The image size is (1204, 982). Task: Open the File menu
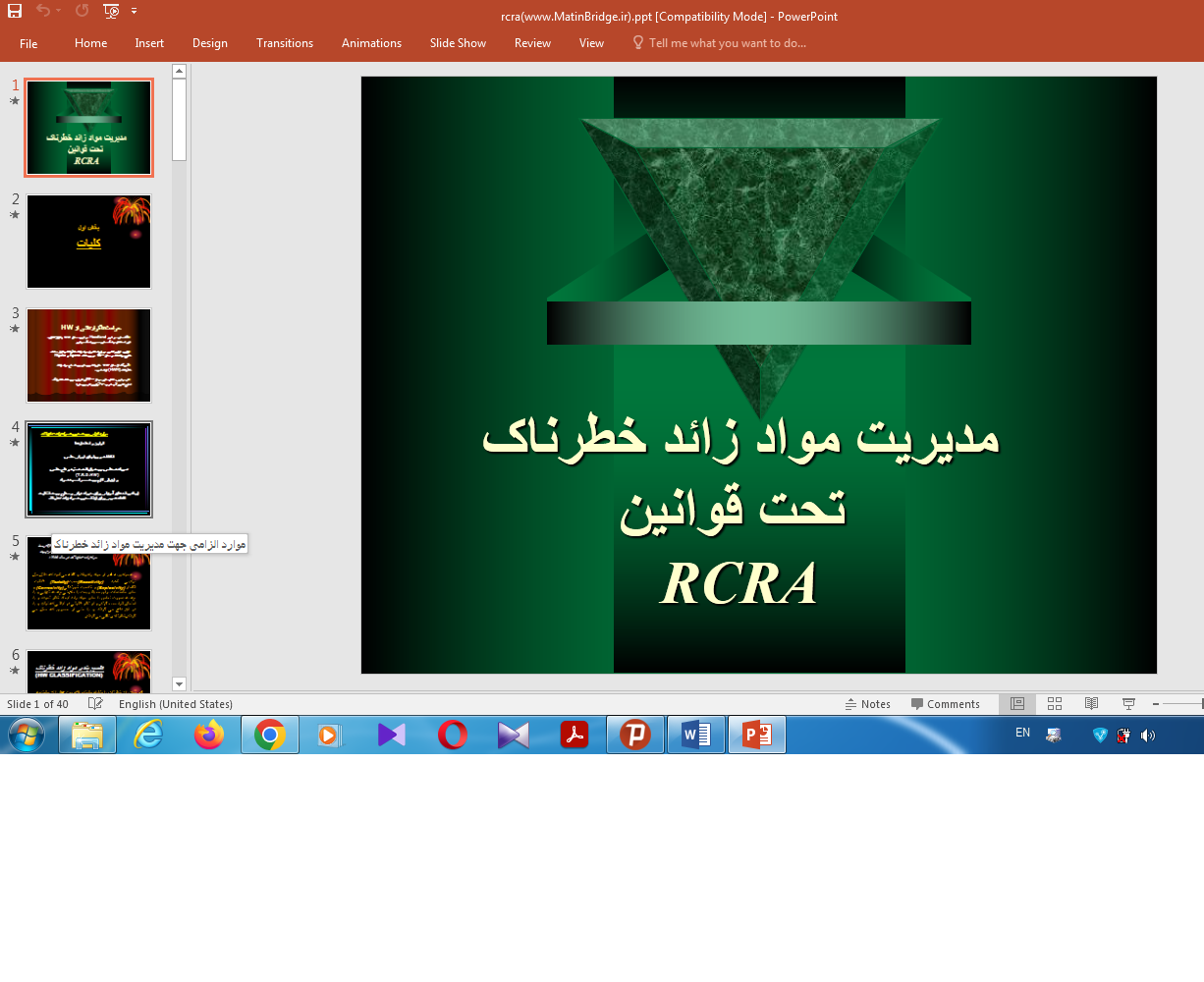[x=28, y=43]
